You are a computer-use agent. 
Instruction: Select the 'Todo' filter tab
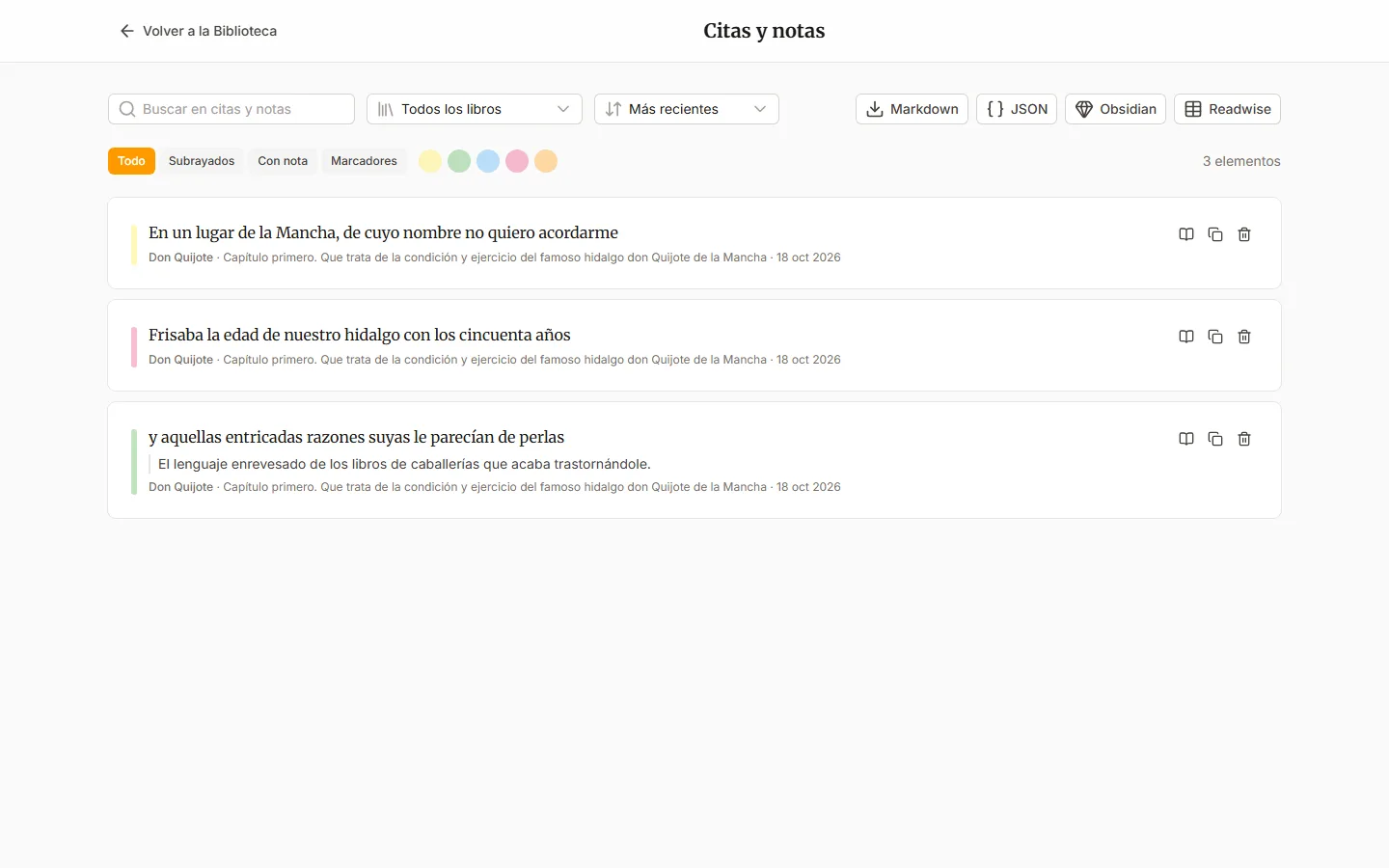131,161
